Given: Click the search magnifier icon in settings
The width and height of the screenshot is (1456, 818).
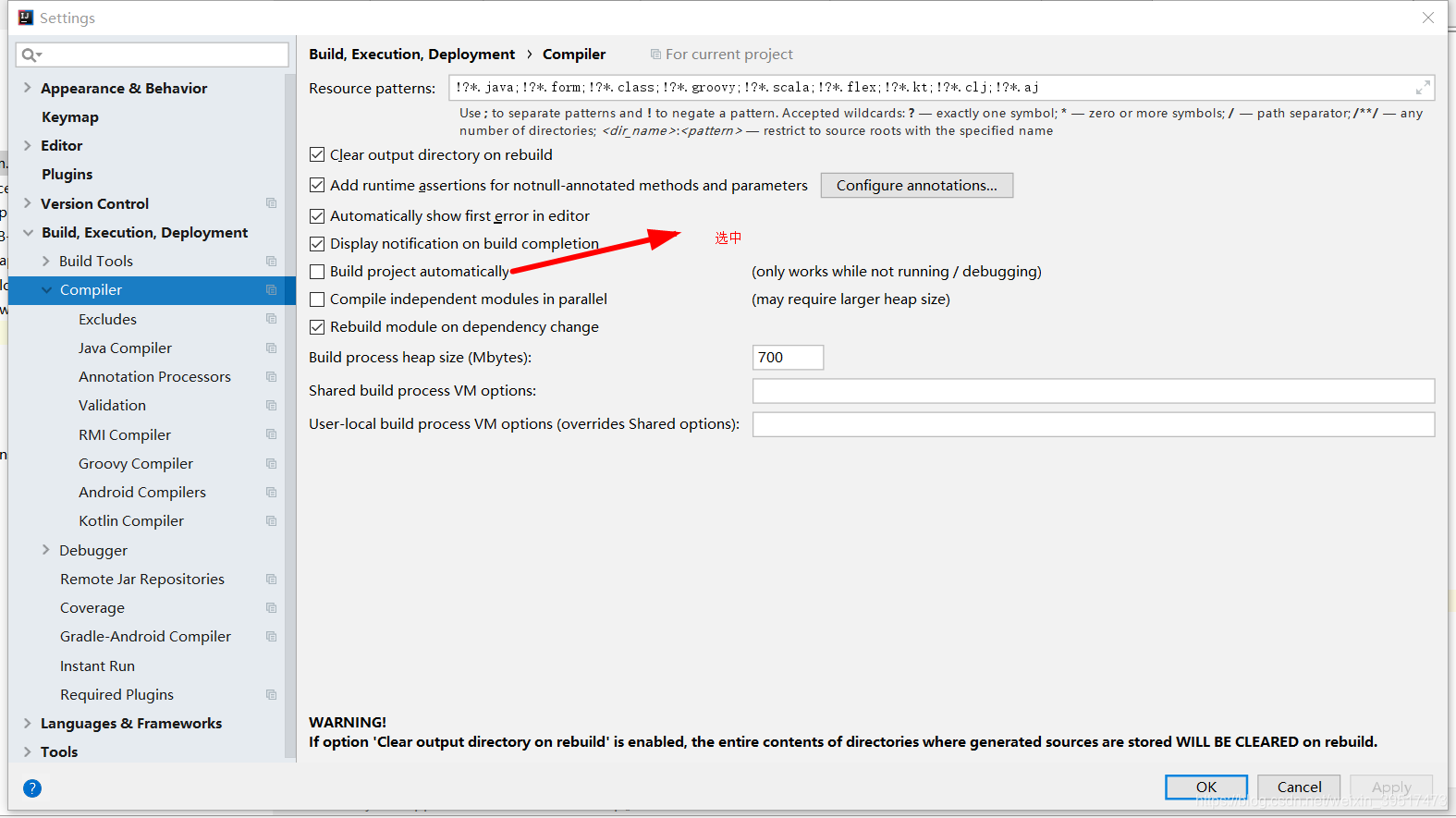Looking at the screenshot, I should [30, 55].
